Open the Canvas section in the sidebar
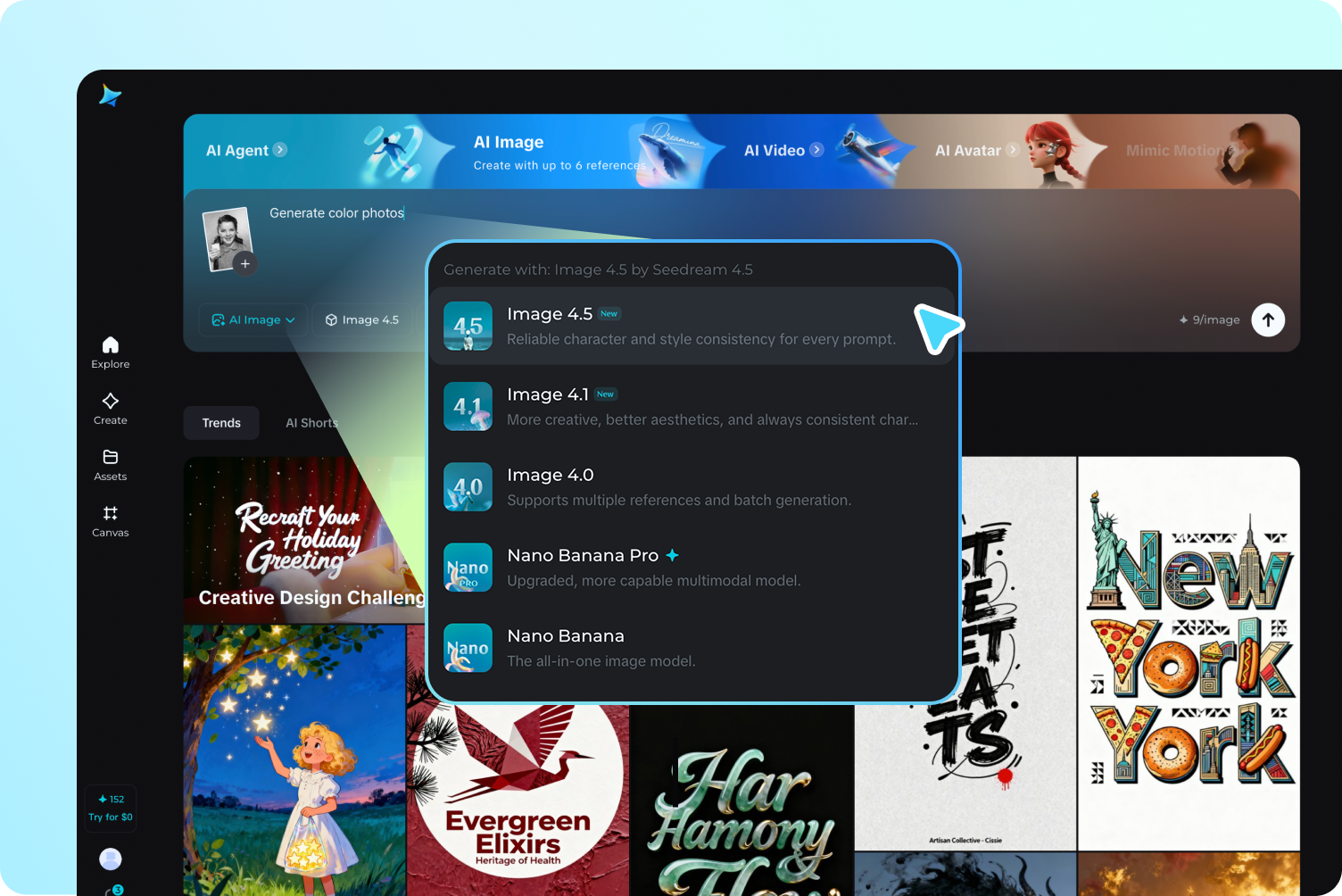Screen dimensions: 1342x896 [111, 521]
